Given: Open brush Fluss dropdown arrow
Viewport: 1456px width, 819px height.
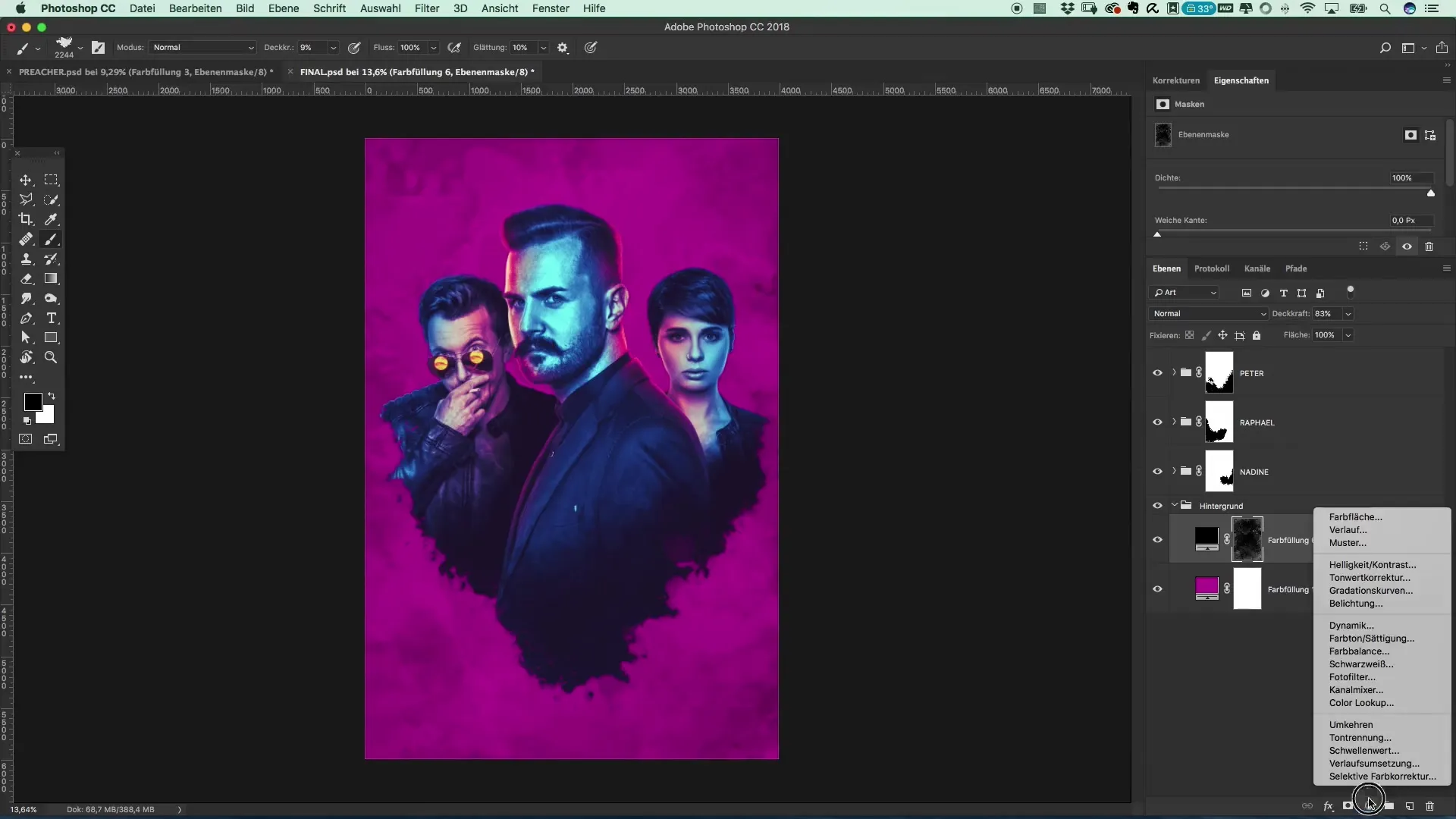Looking at the screenshot, I should [x=434, y=47].
